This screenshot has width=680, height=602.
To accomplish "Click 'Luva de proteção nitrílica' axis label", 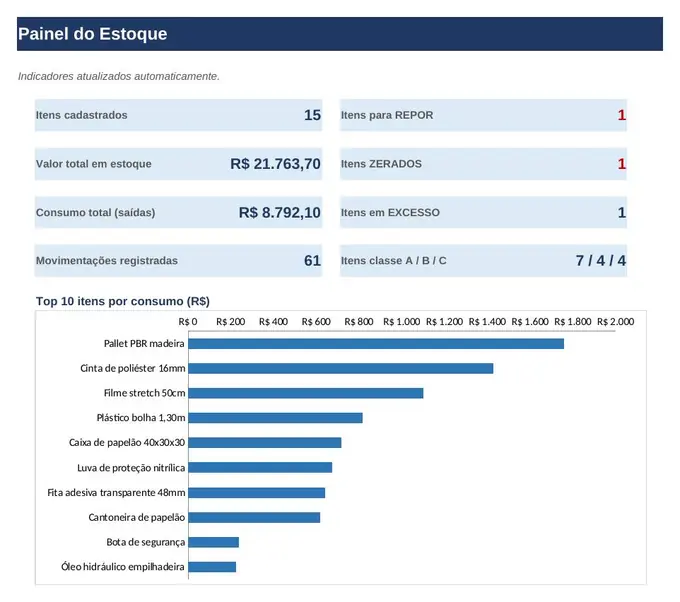I will point(131,468).
